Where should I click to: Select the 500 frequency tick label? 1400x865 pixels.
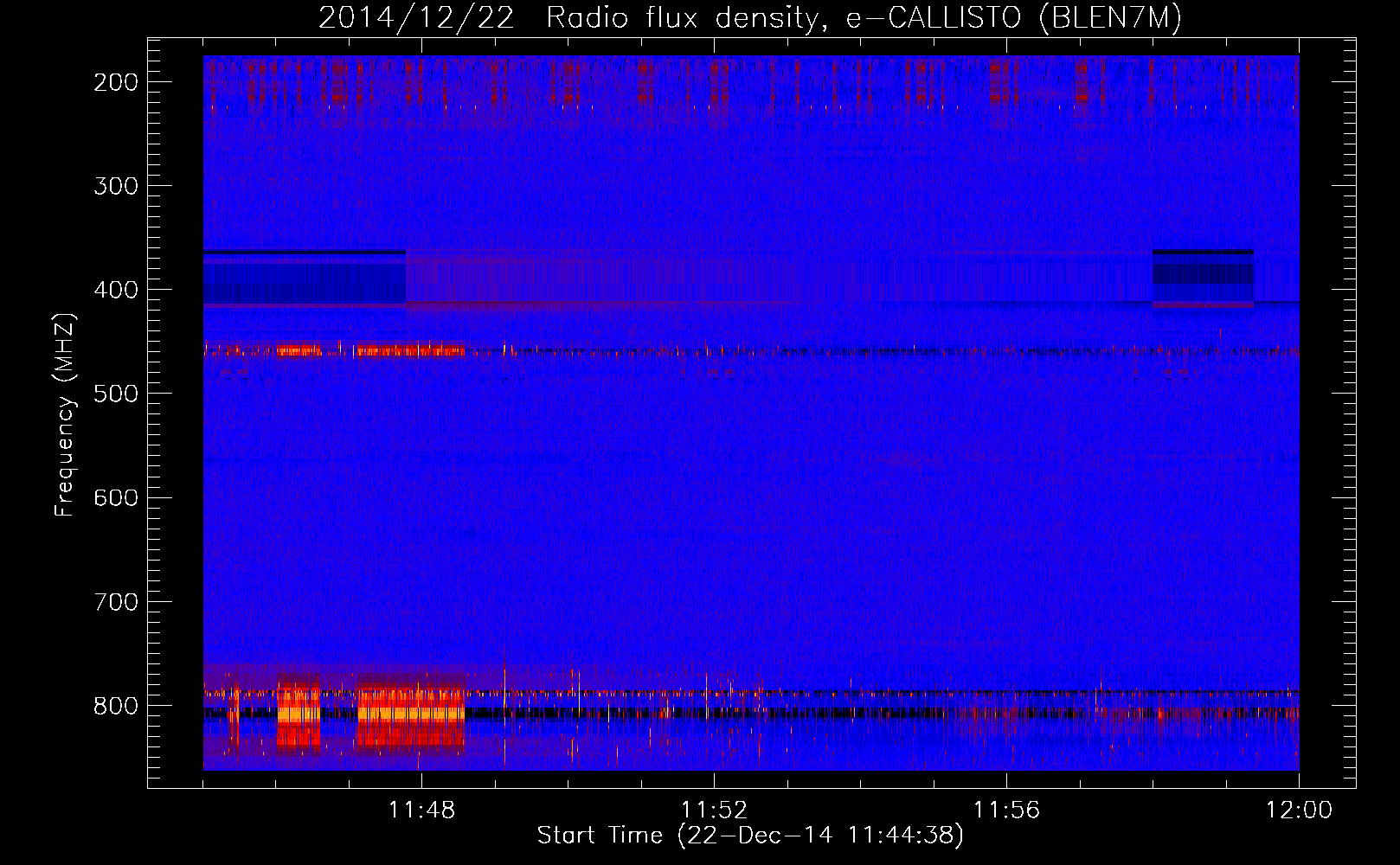[x=116, y=394]
